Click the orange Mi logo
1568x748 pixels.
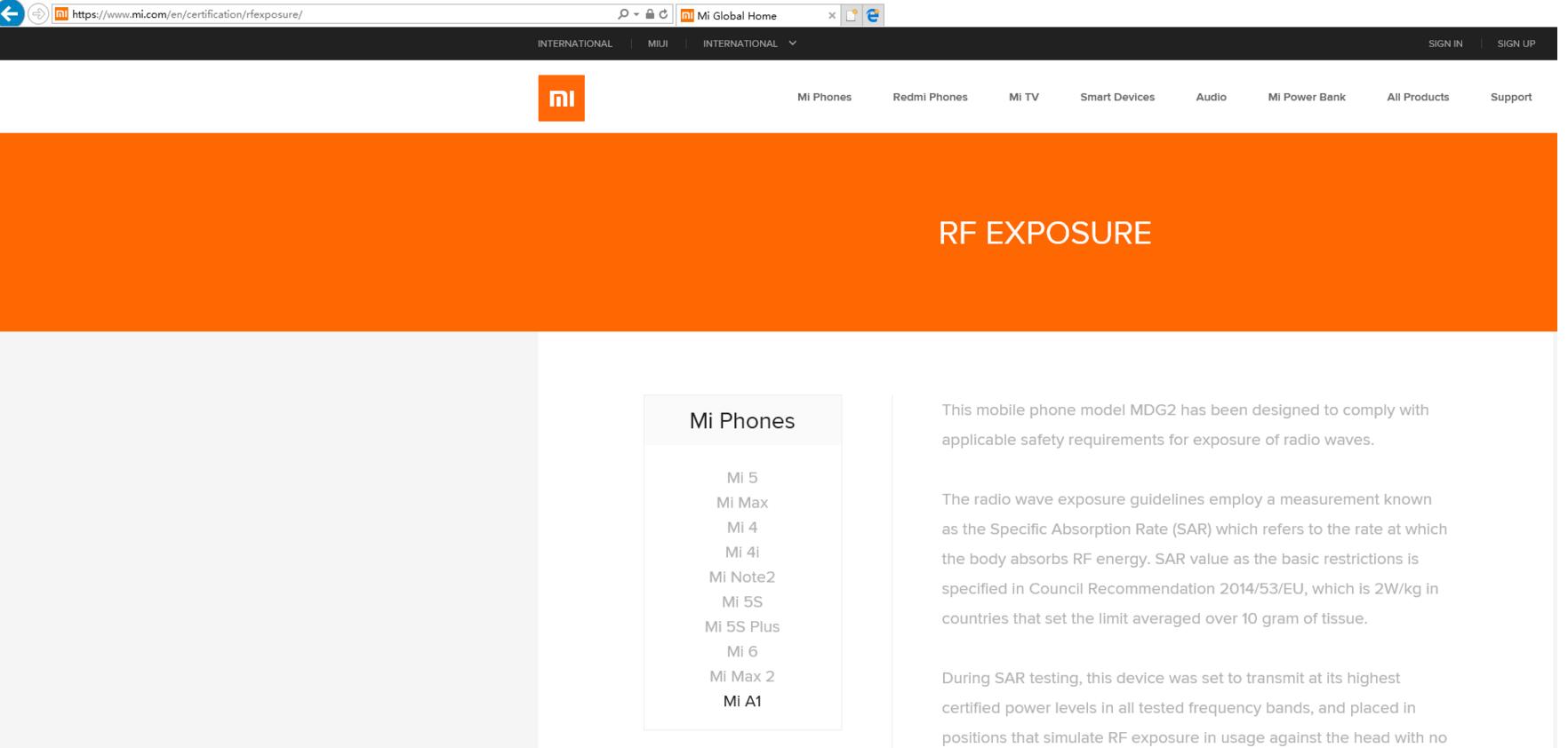561,98
